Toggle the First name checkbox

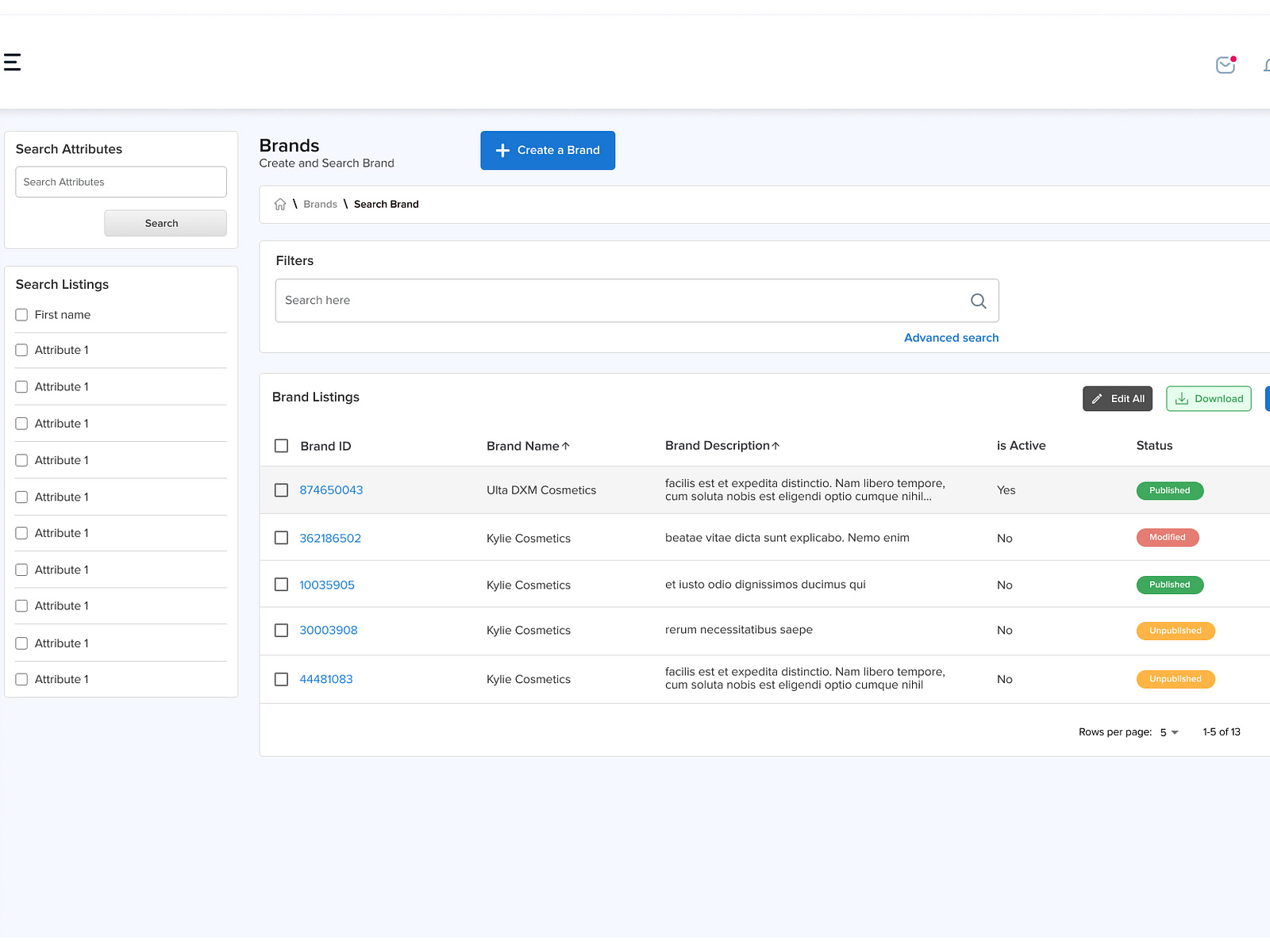click(x=21, y=315)
